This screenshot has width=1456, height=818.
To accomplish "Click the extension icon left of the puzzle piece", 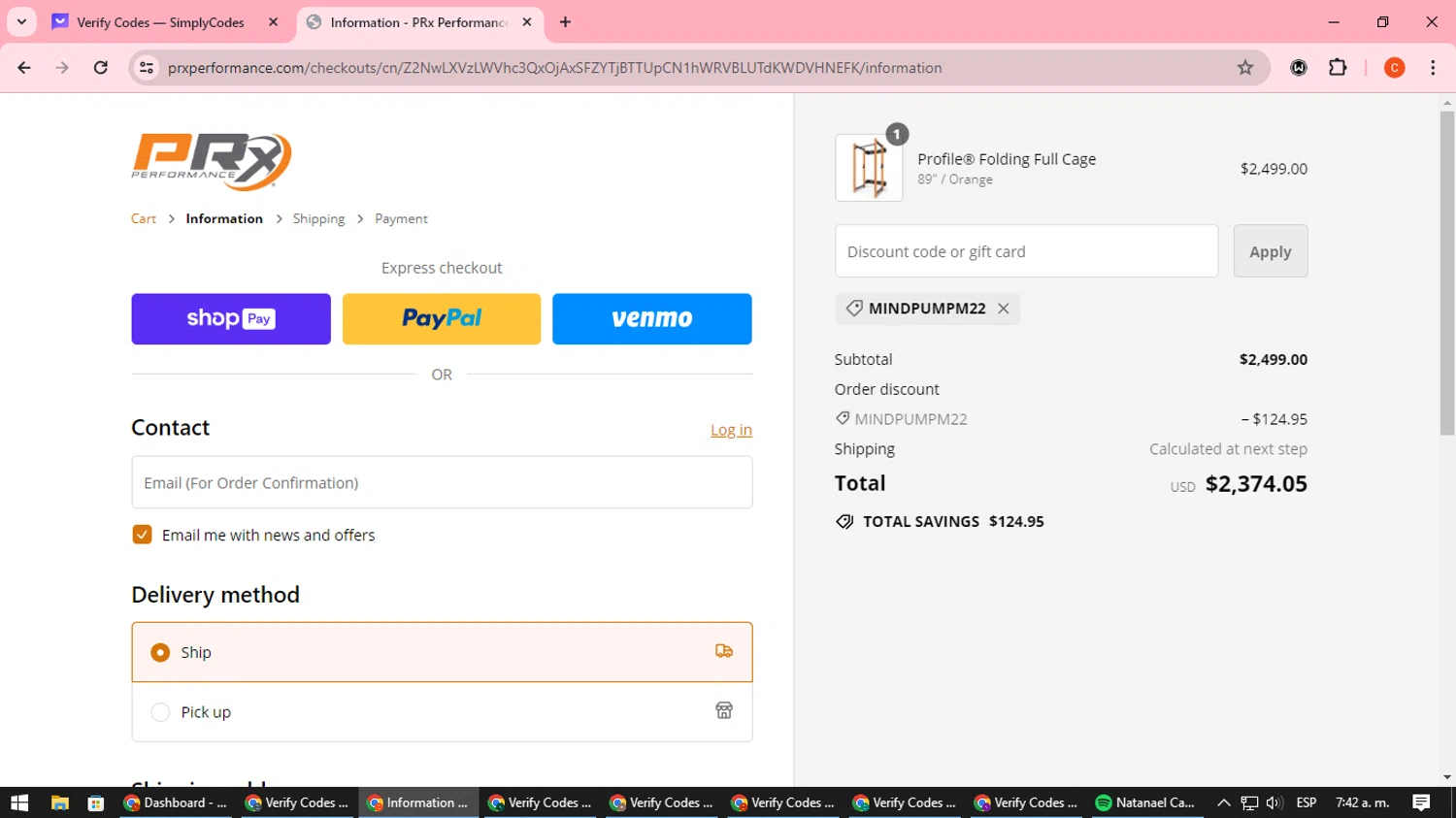I will [x=1299, y=68].
